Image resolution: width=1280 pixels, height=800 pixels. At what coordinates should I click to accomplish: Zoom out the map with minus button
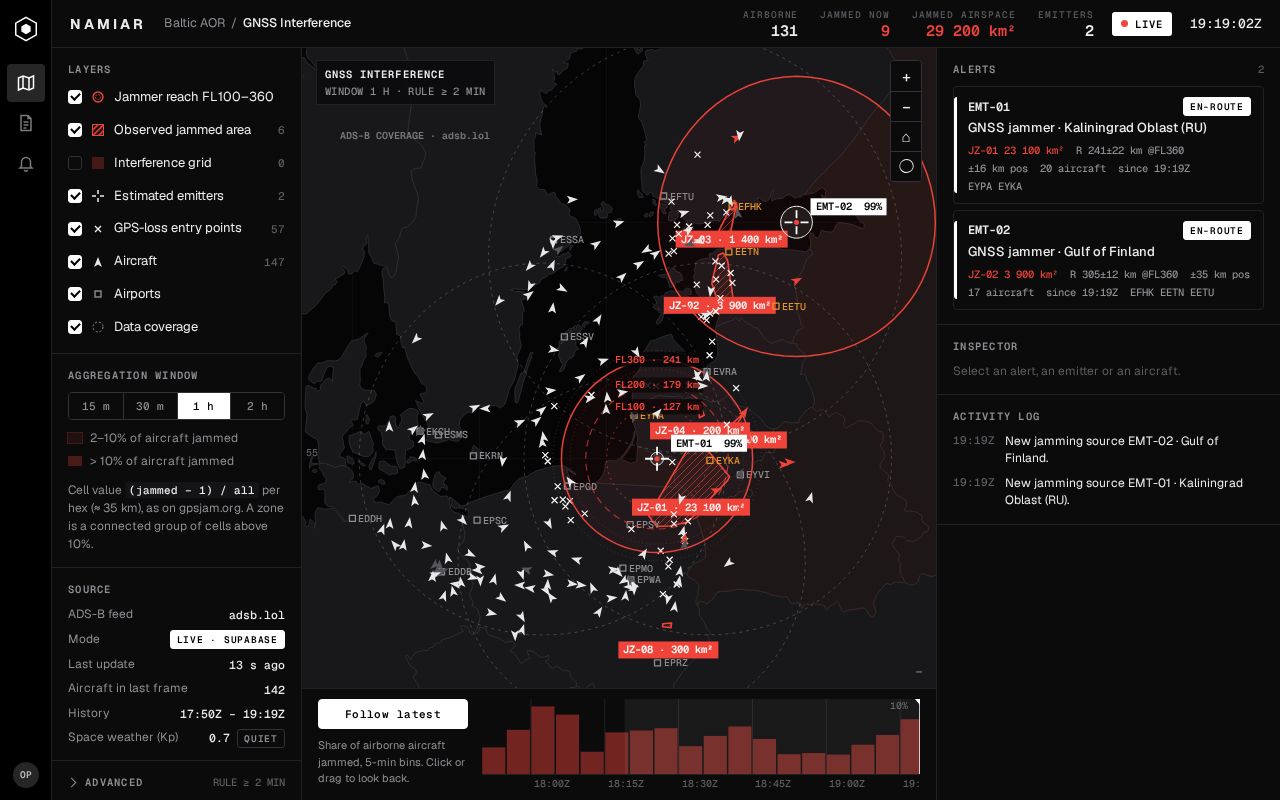[x=906, y=107]
